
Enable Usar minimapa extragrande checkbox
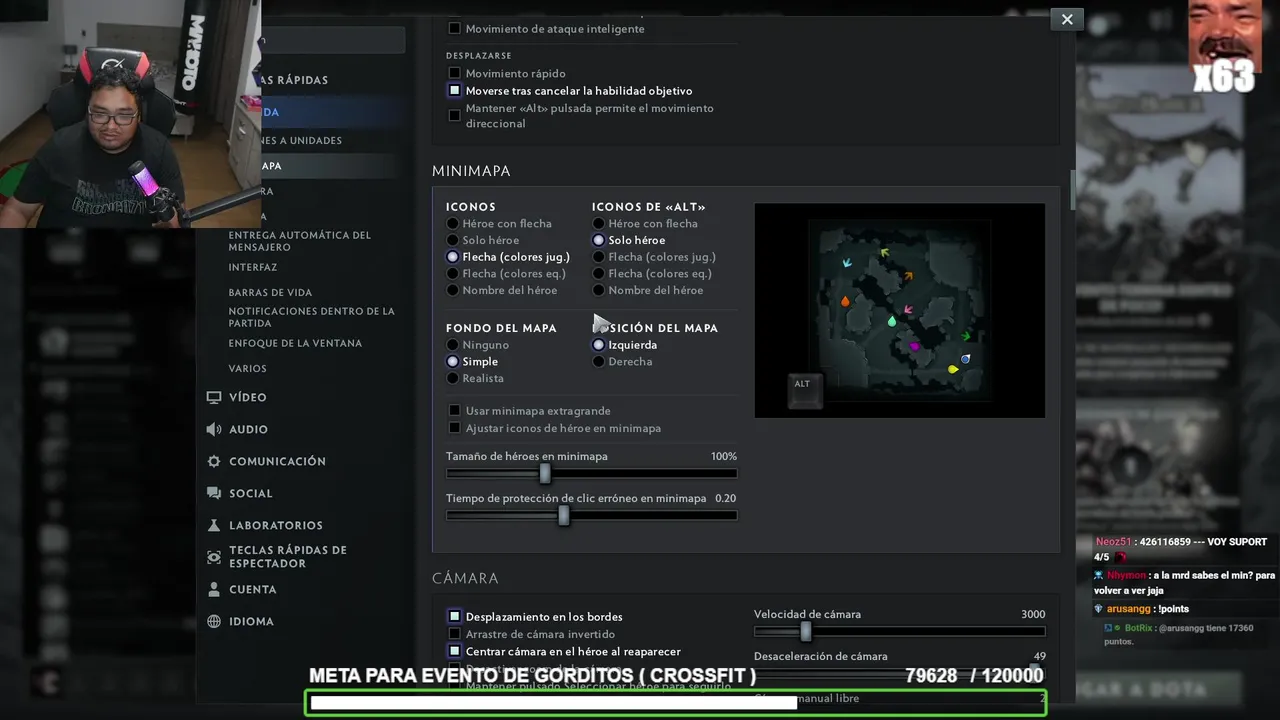click(455, 410)
